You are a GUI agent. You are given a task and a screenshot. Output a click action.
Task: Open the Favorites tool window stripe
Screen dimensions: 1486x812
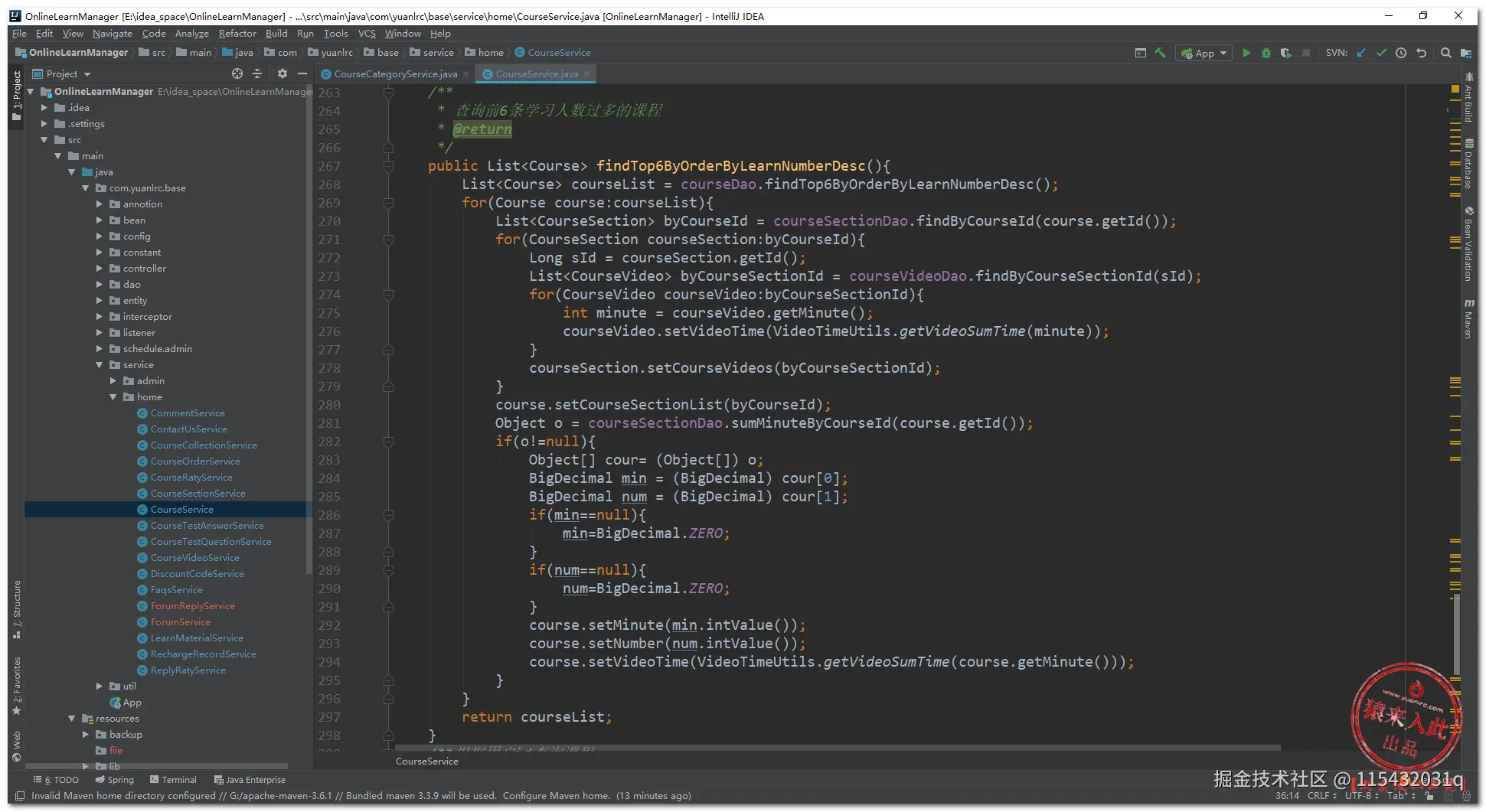pos(17,686)
